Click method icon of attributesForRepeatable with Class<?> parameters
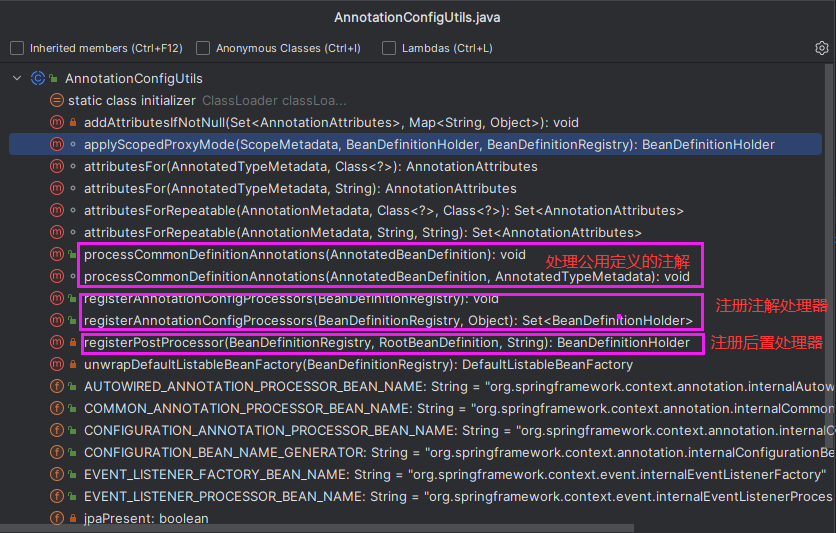This screenshot has height=533, width=836. coord(57,210)
